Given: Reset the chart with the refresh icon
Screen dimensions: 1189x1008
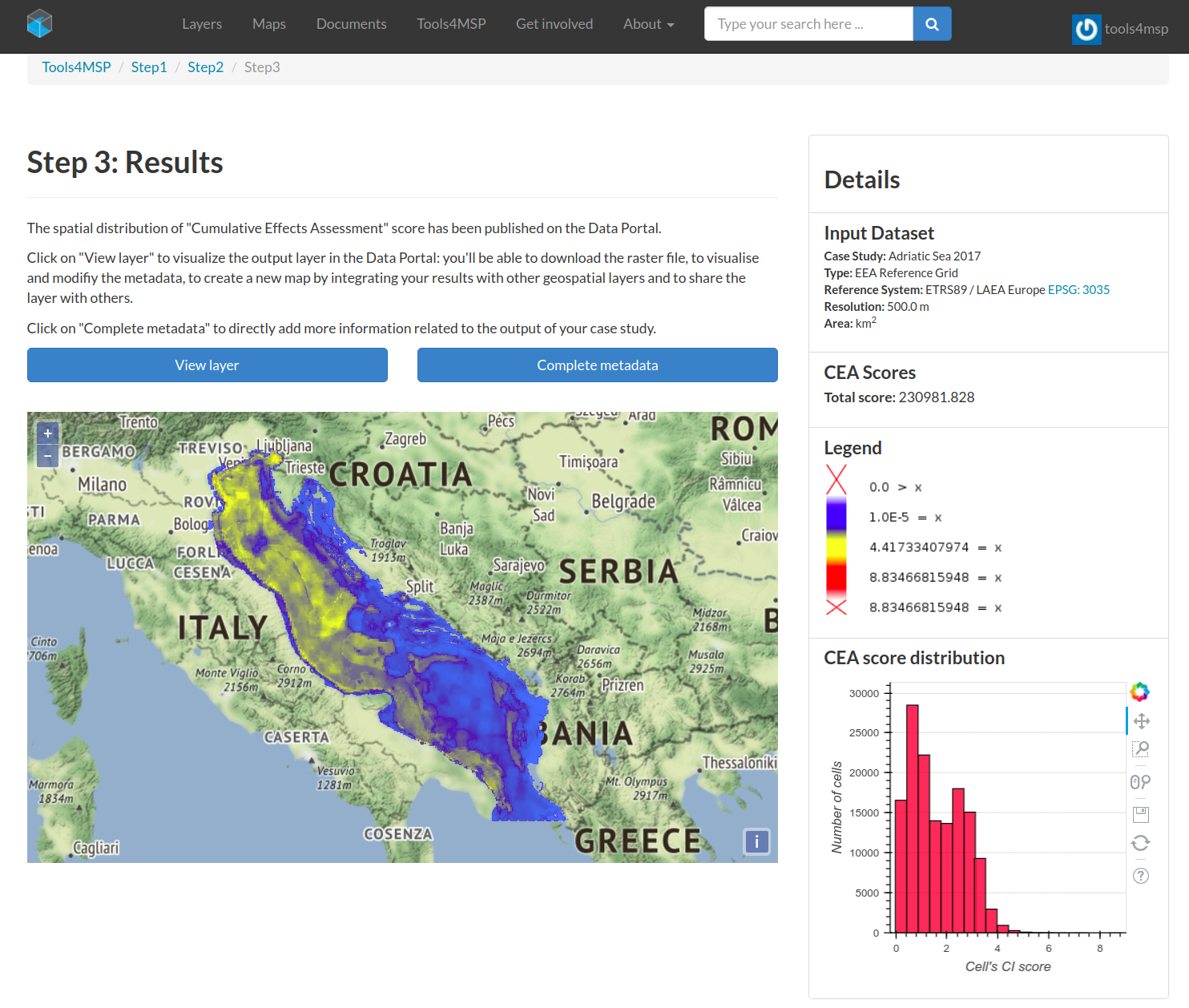Looking at the screenshot, I should 1140,843.
